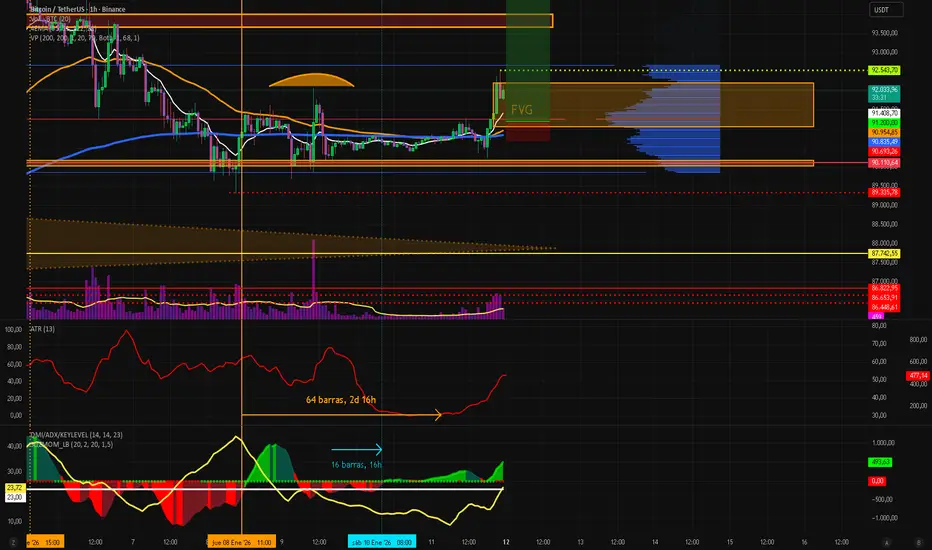Click the green 91.200,00 price label
Screen dimensions: 932x550
click(884, 122)
